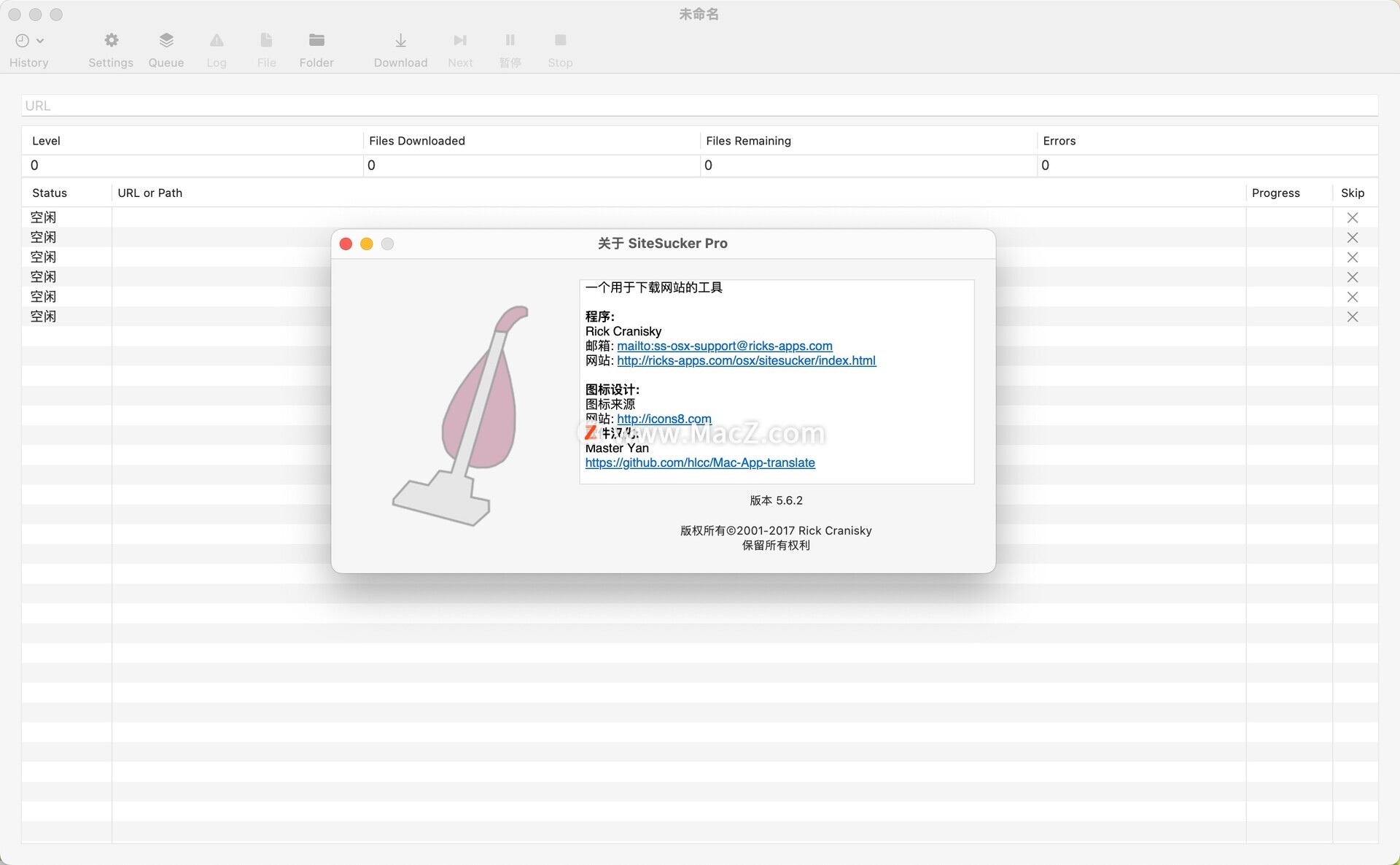Skip the sixth 空闲 row
The image size is (1400, 865).
(1353, 317)
